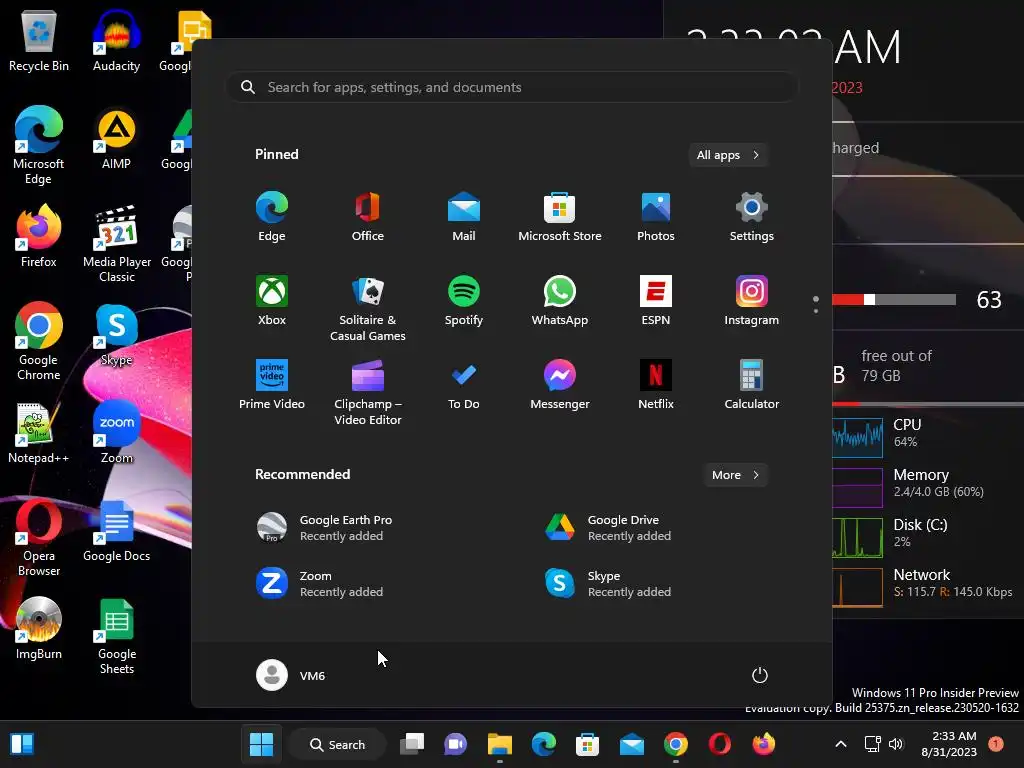Expand the All apps list
Screen dimensions: 1024x768
pyautogui.click(x=728, y=155)
